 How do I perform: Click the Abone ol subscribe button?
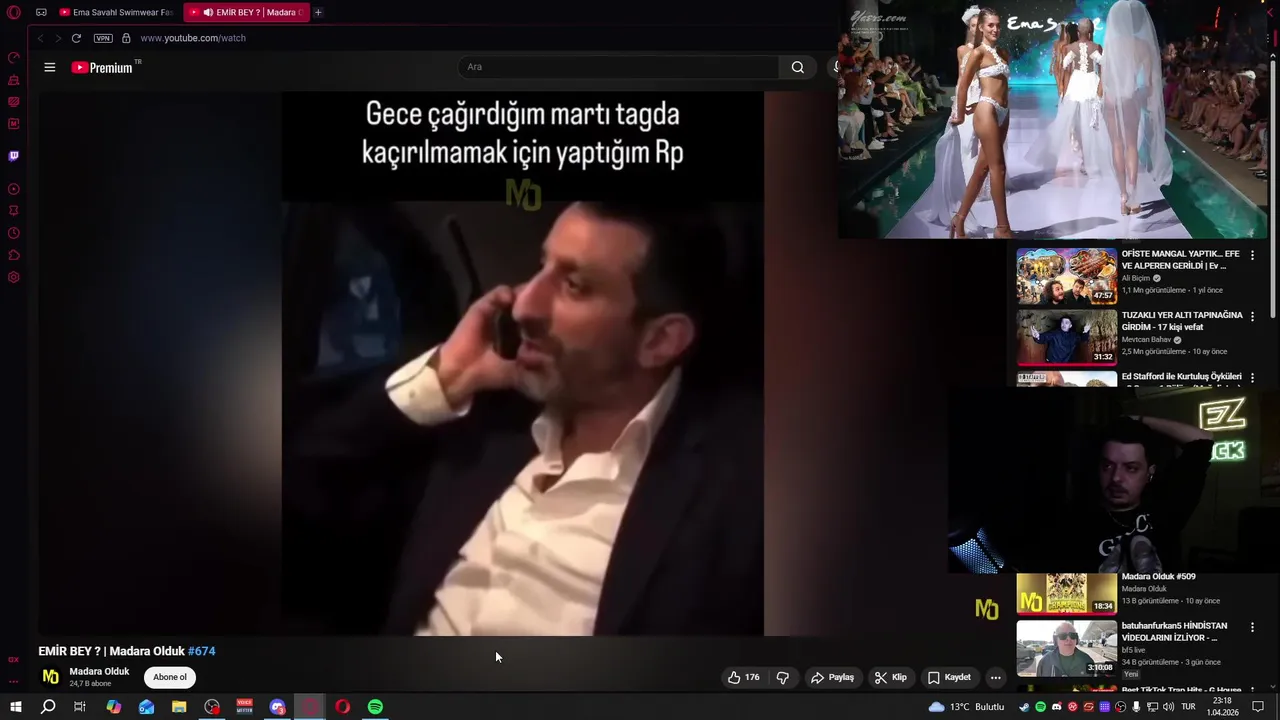click(170, 677)
